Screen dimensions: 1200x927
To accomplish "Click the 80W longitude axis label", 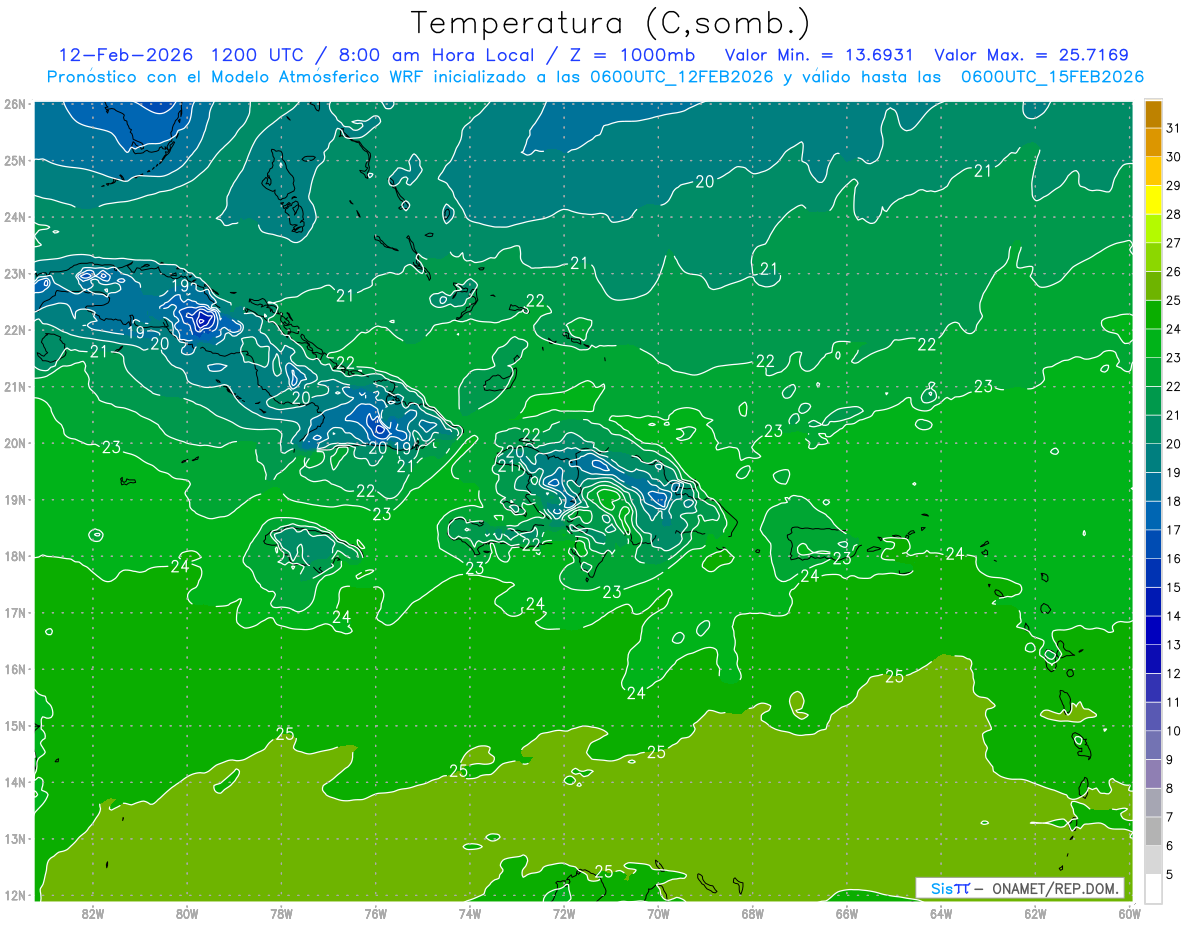I will pyautogui.click(x=187, y=912).
